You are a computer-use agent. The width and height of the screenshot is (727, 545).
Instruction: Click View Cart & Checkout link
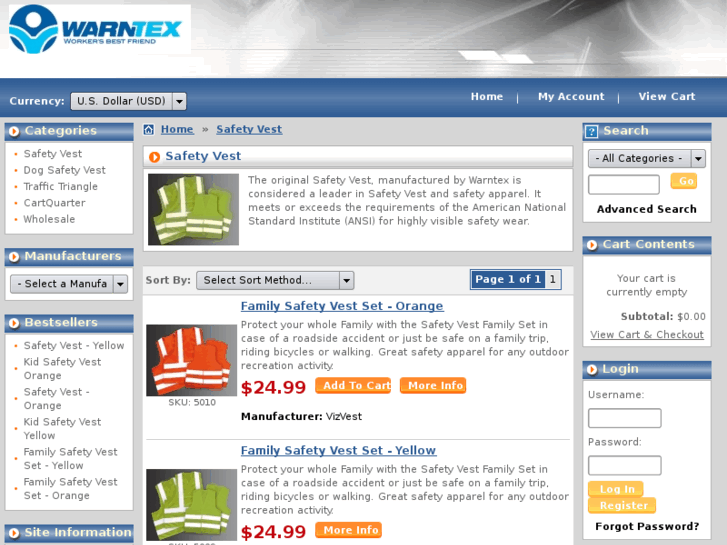[647, 334]
